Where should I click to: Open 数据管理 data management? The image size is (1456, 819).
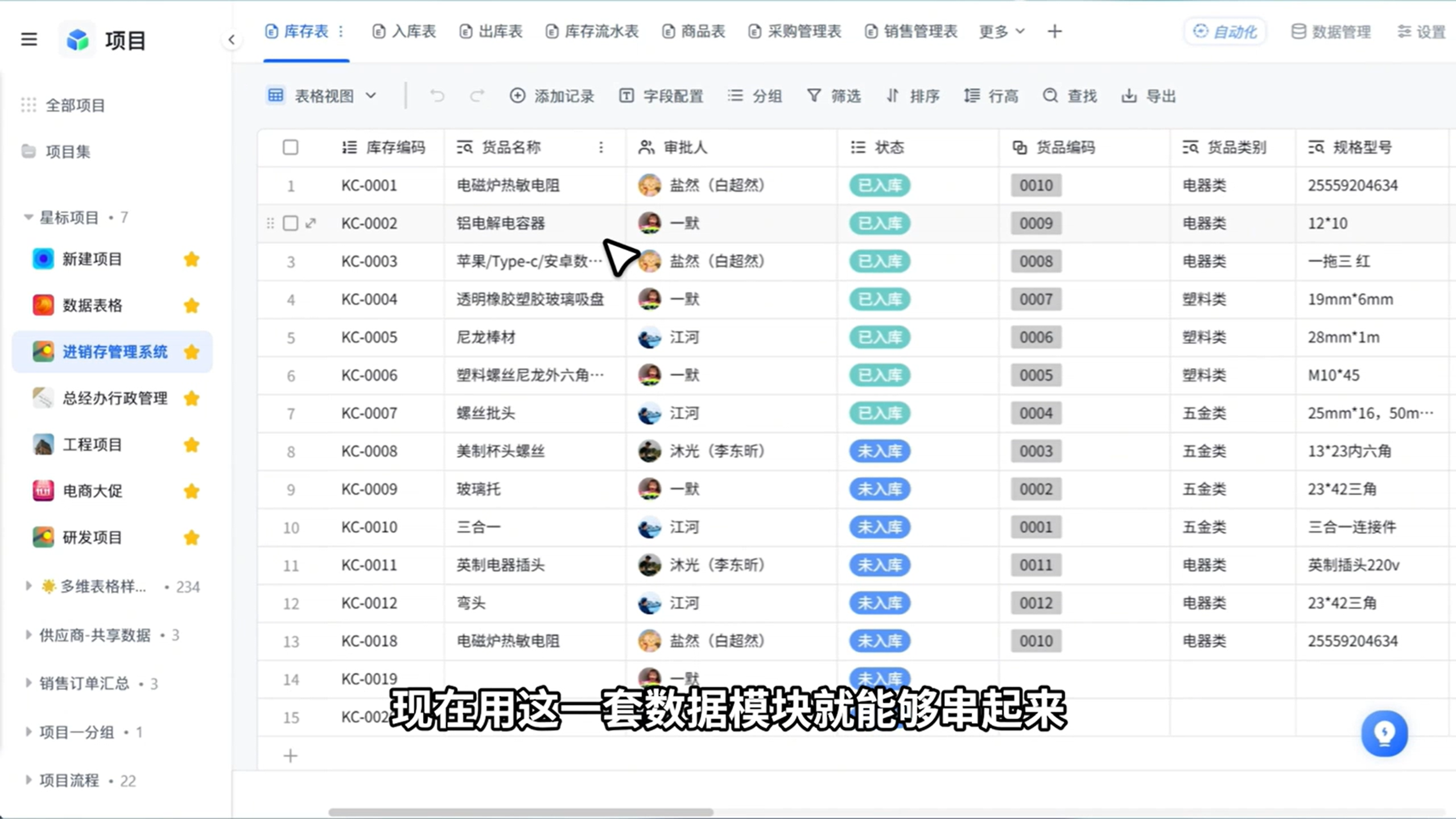(1330, 31)
